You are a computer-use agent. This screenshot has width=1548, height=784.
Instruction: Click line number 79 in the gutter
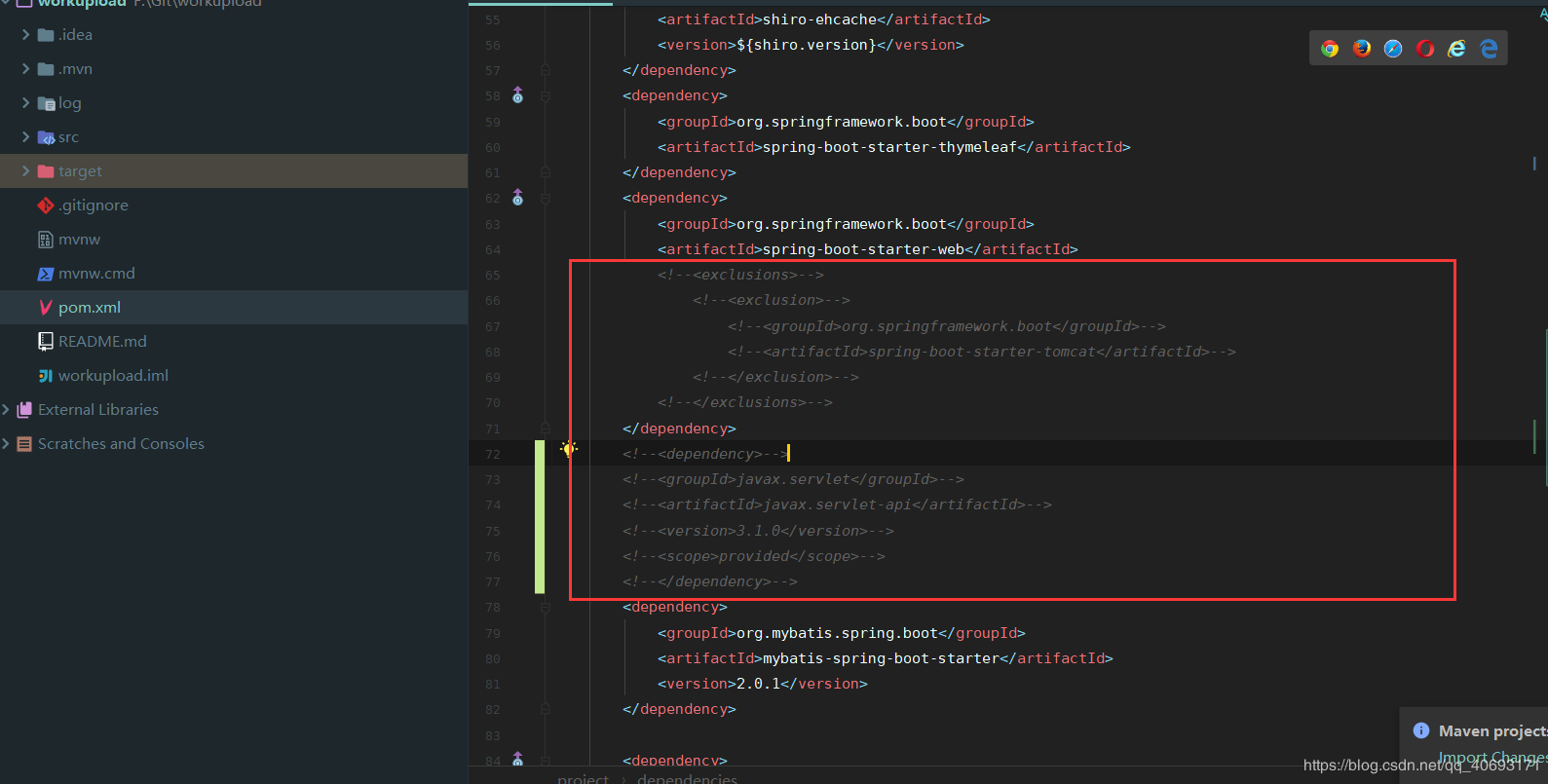493,634
